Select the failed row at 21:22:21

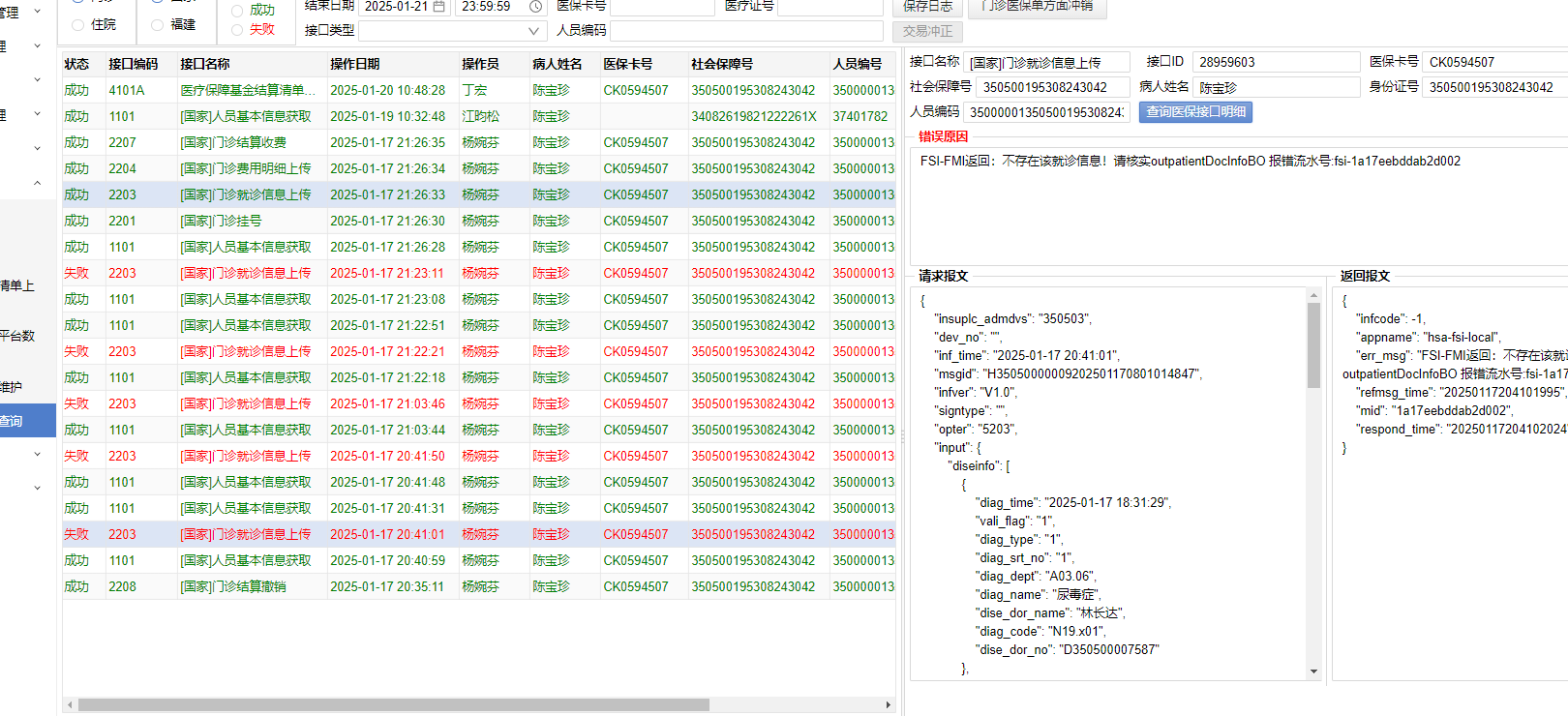click(x=479, y=351)
